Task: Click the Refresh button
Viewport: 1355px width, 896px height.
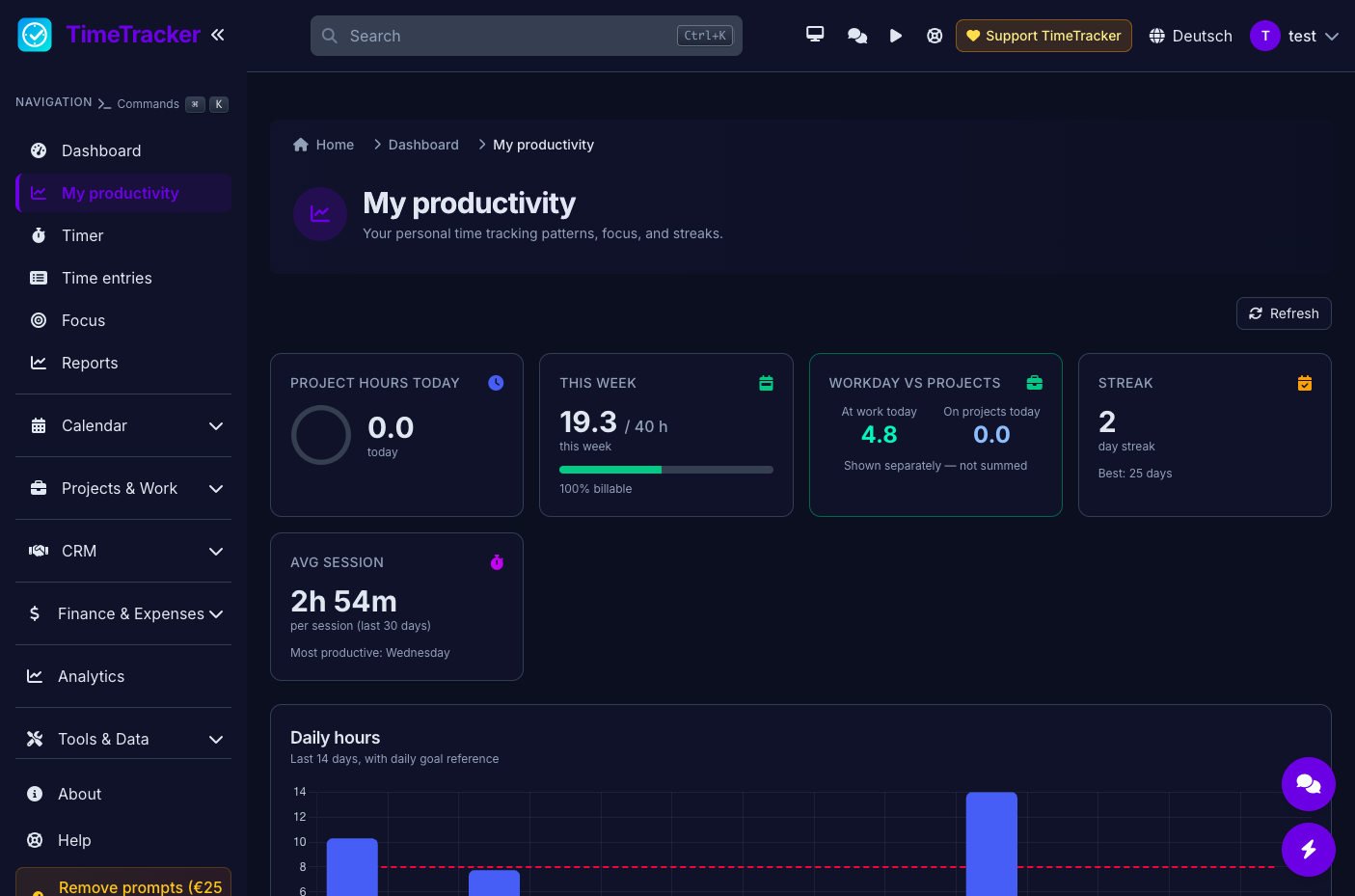Action: click(x=1284, y=313)
